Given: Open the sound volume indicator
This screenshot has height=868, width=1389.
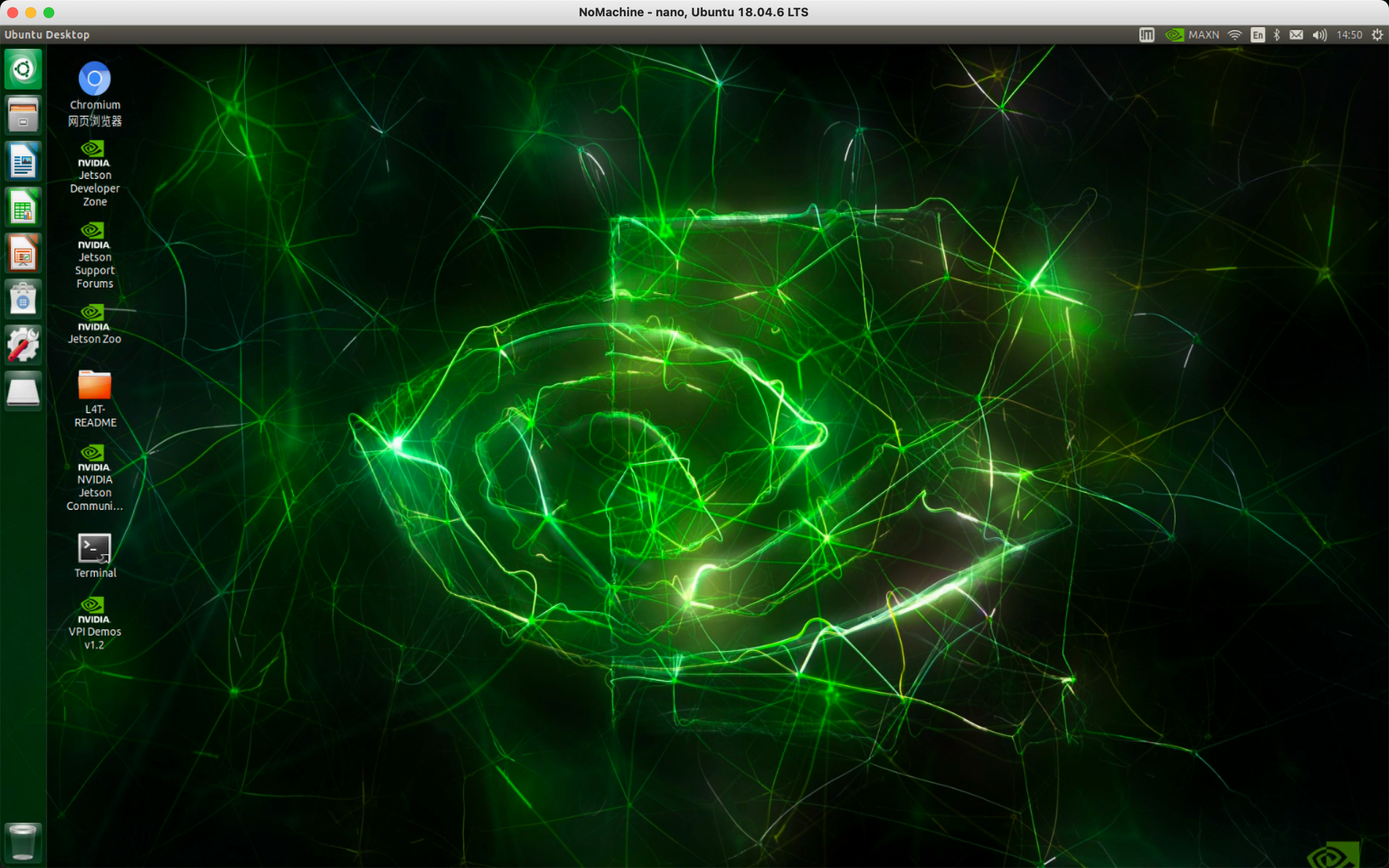Looking at the screenshot, I should [1319, 35].
